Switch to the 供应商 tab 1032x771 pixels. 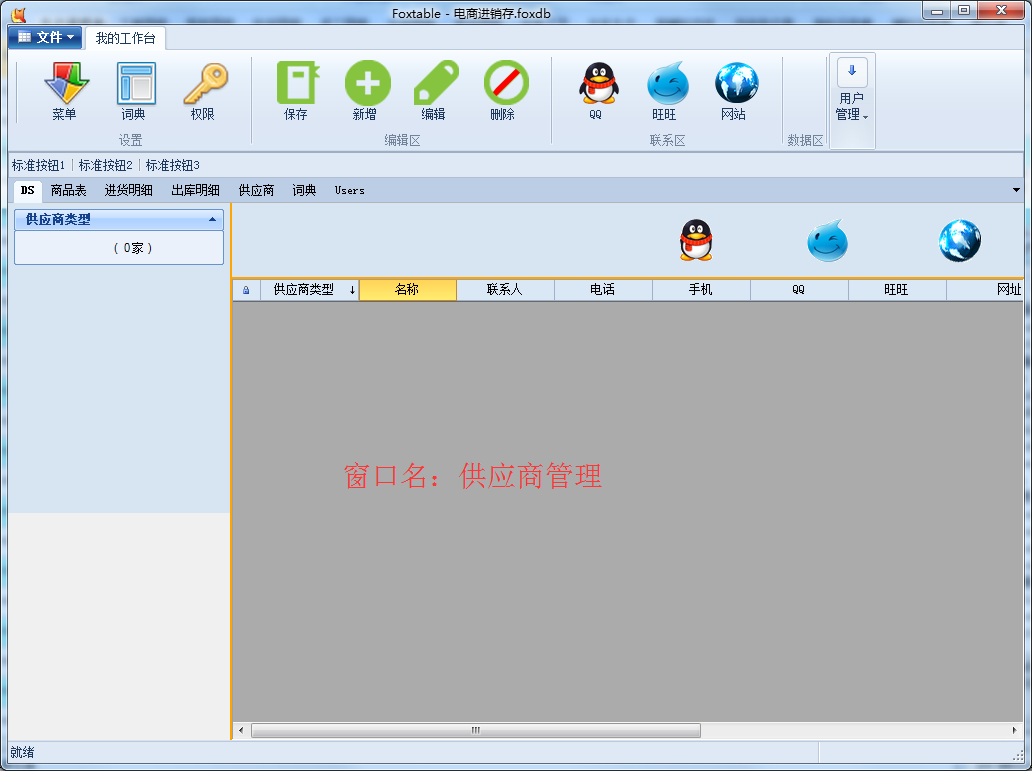coord(256,190)
